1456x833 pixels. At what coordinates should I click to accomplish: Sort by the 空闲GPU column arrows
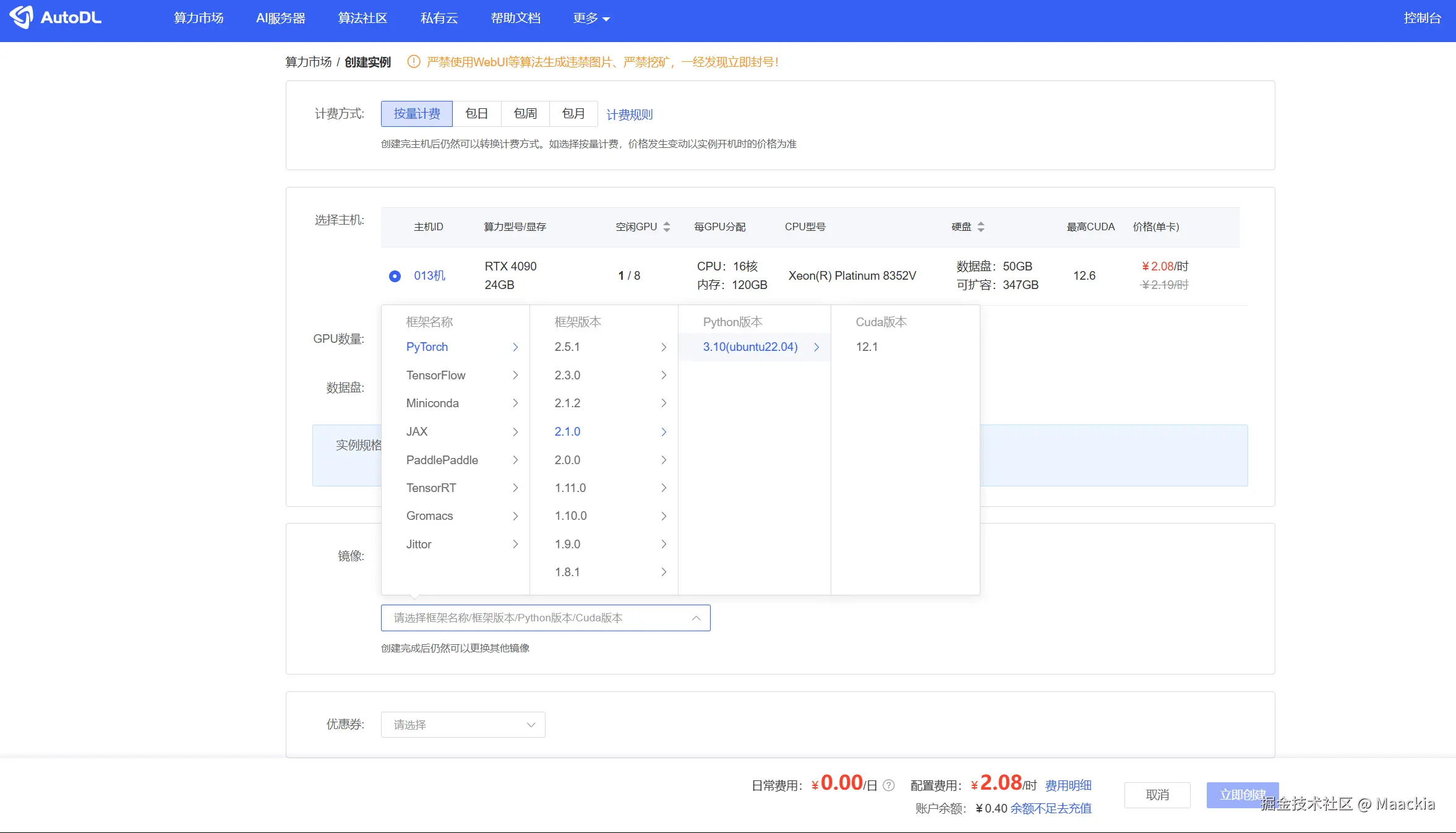pos(667,227)
